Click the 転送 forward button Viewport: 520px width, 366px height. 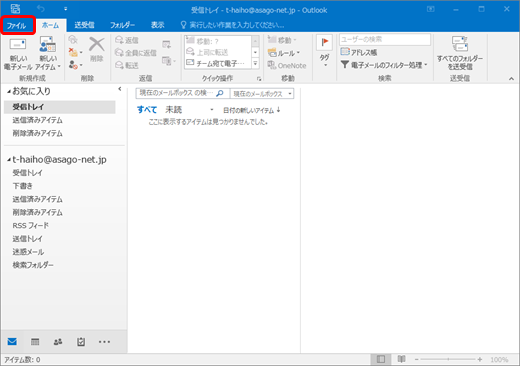tap(127, 65)
